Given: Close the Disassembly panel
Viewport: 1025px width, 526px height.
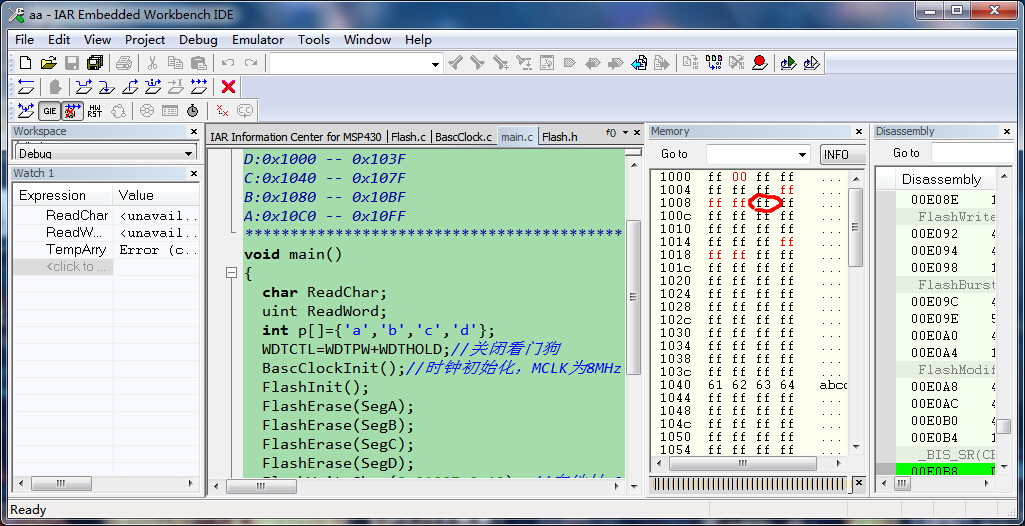Looking at the screenshot, I should 1007,131.
